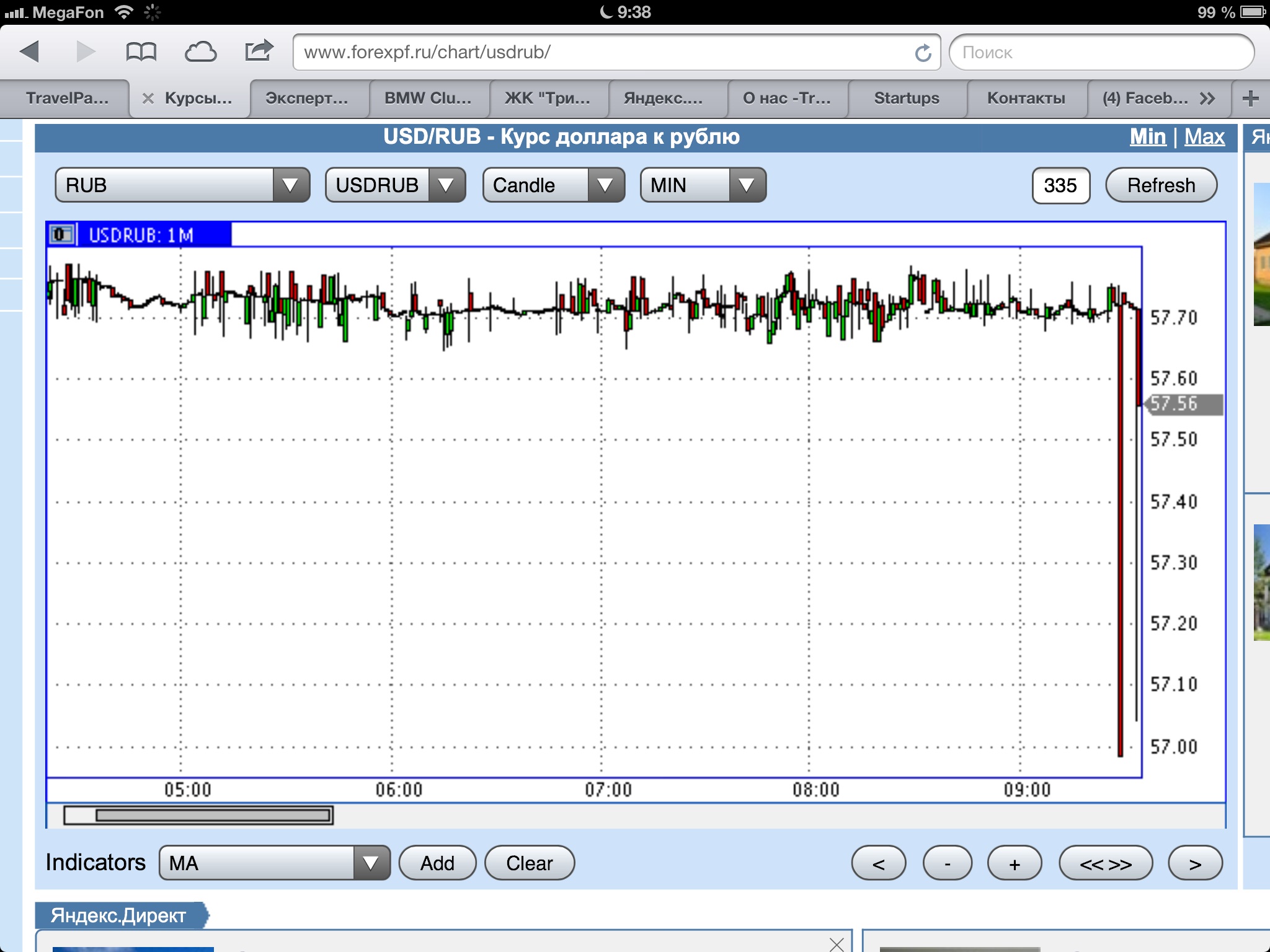Click the Clear indicators button
This screenshot has height=952, width=1270.
click(529, 863)
